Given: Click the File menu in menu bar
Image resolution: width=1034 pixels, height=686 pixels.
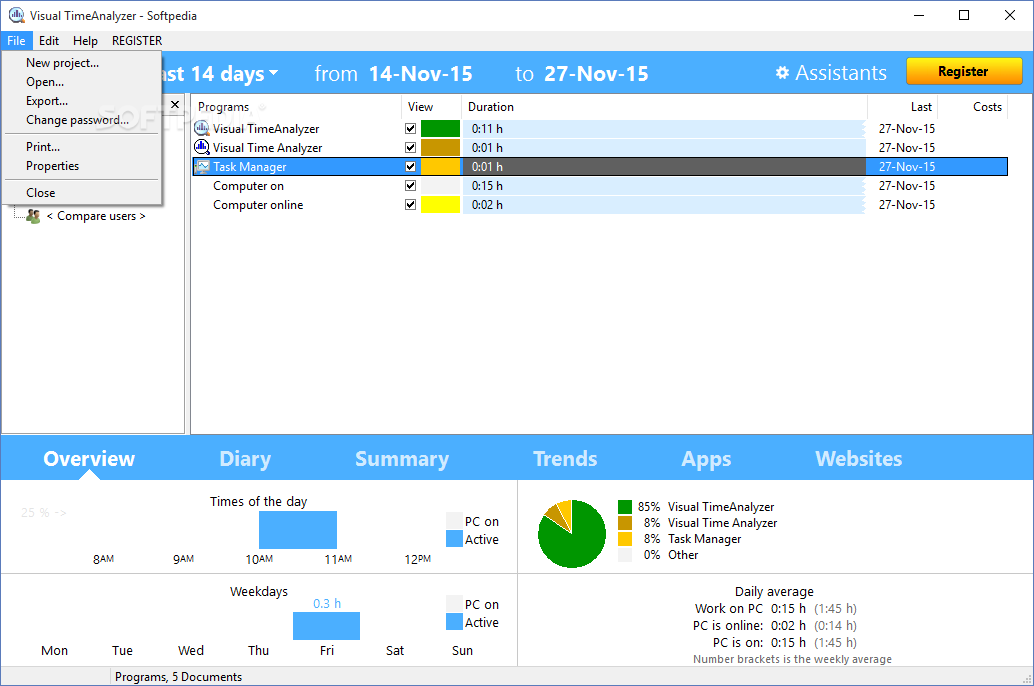Looking at the screenshot, I should (16, 41).
